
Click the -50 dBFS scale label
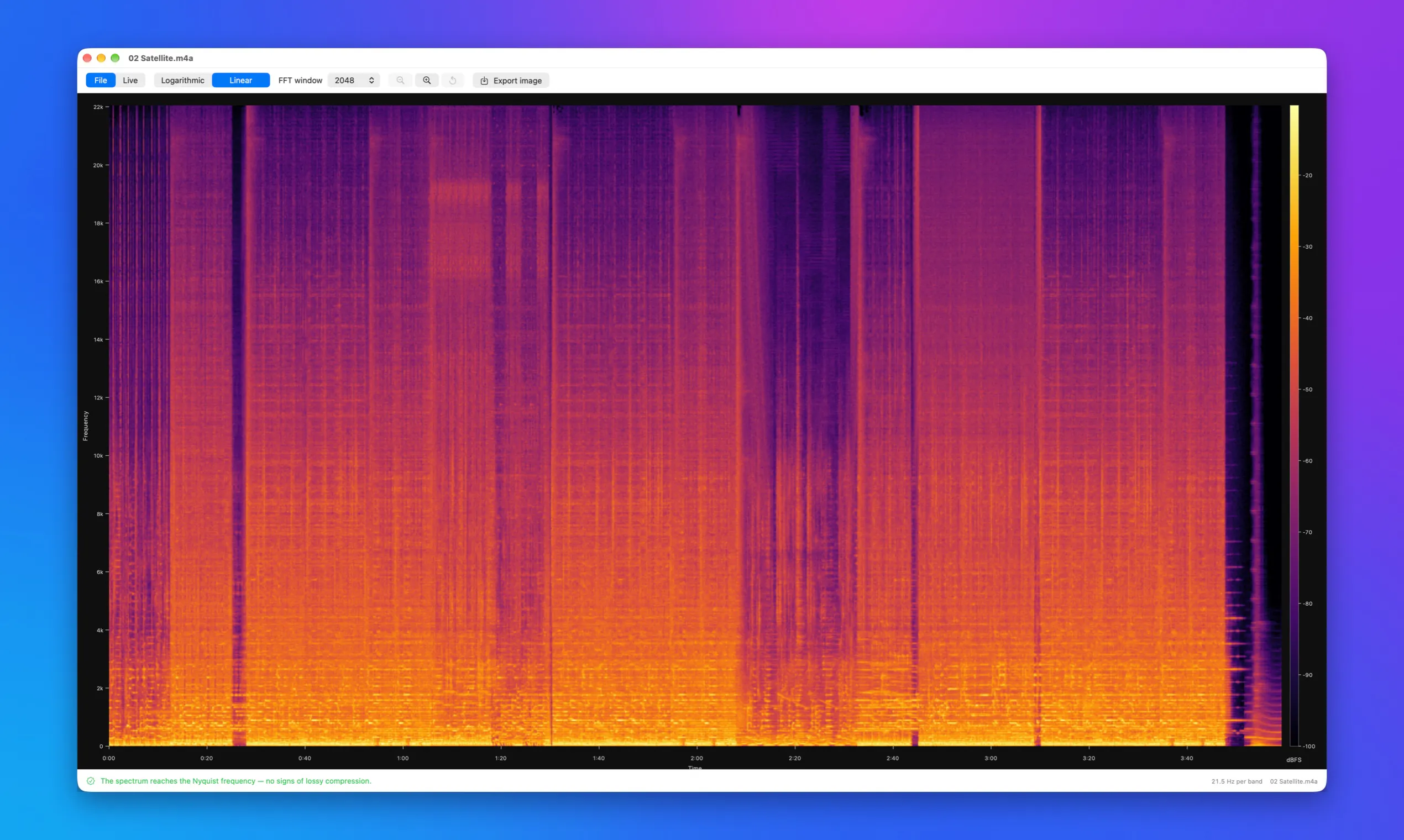coord(1307,390)
